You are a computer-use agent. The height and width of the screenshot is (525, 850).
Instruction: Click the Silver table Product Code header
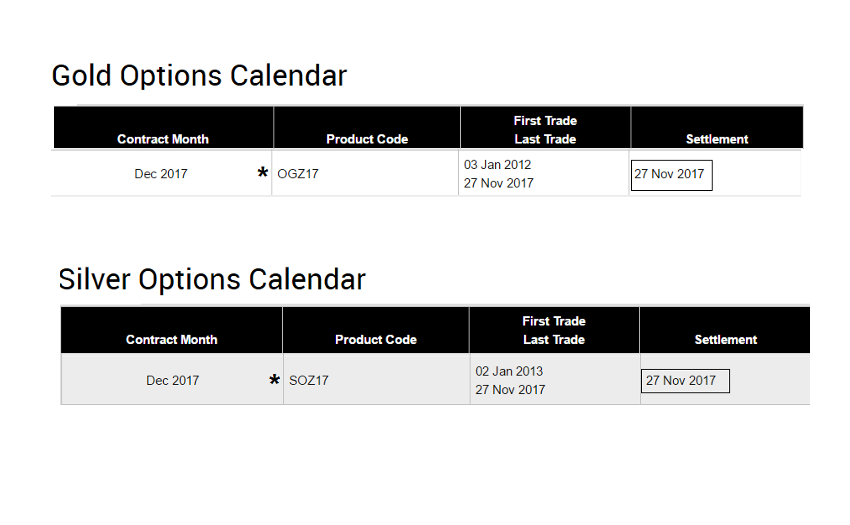(x=376, y=340)
